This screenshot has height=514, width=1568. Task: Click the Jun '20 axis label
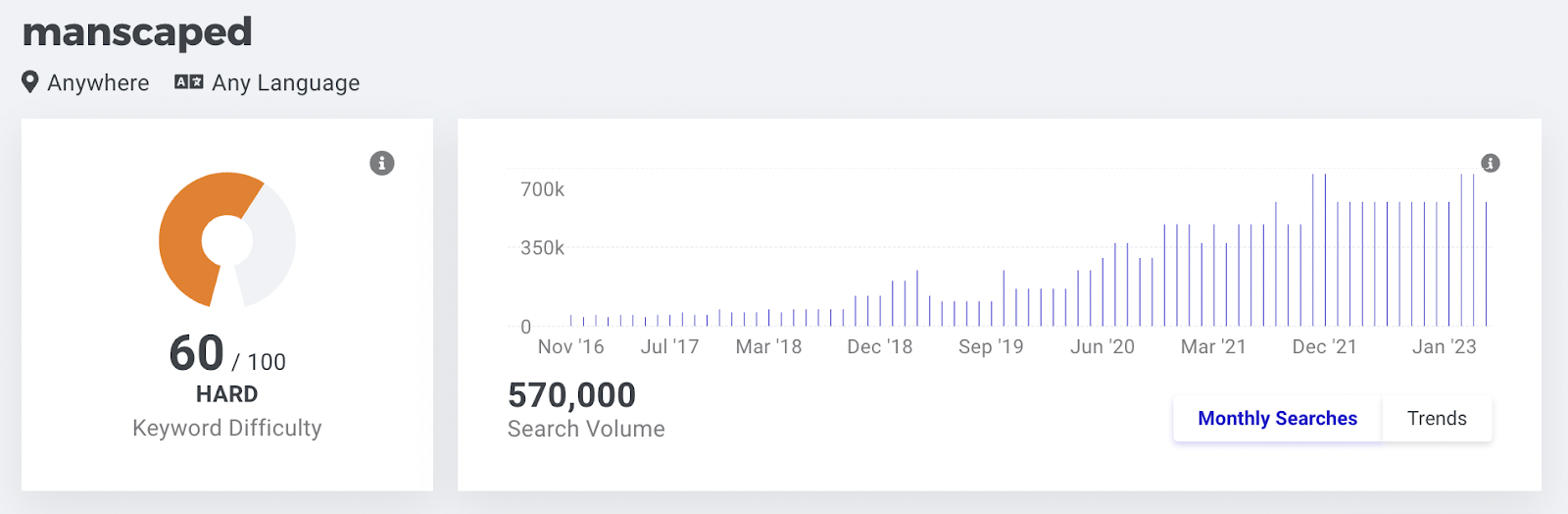[1102, 347]
